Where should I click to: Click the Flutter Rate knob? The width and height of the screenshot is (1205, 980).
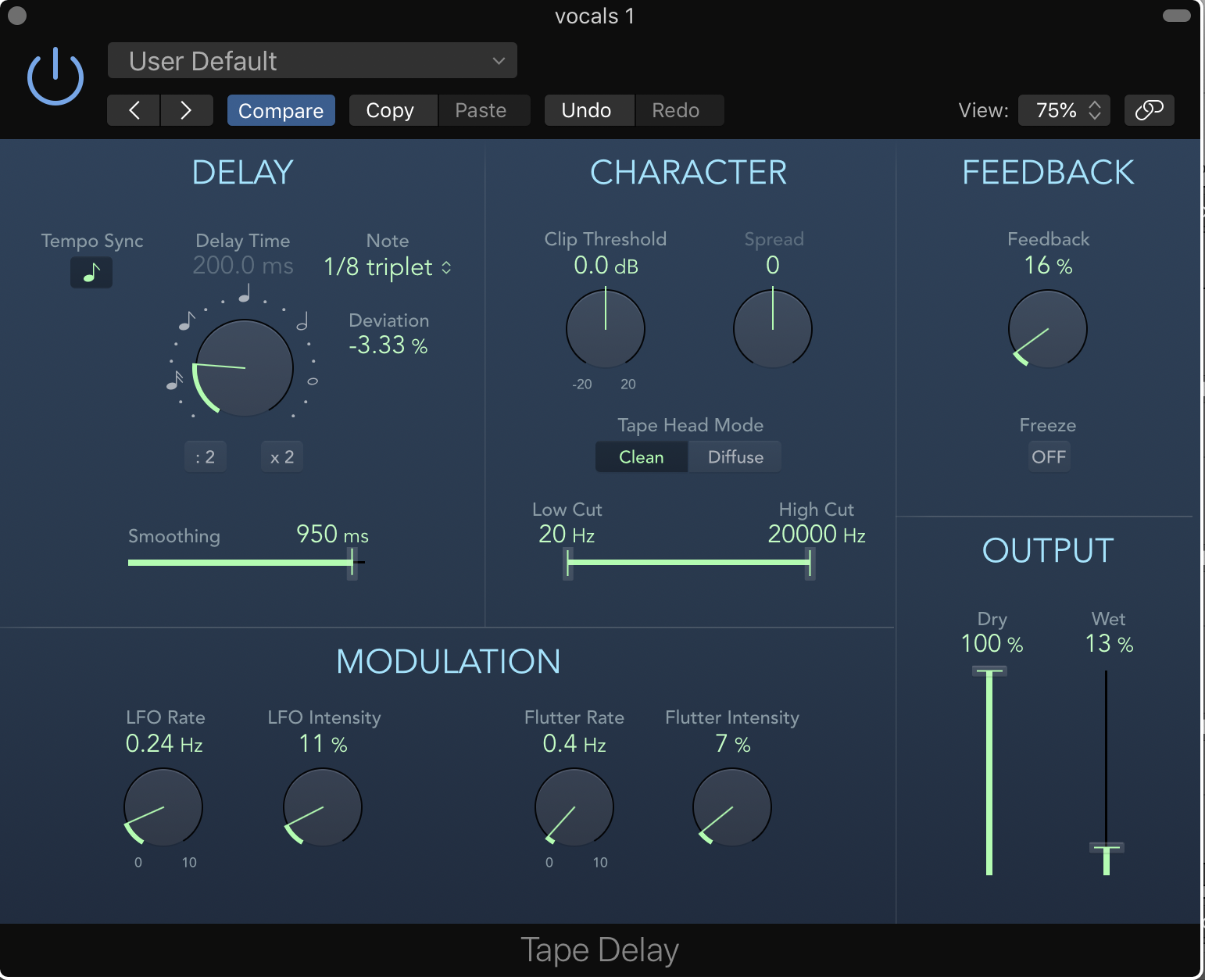(x=574, y=807)
